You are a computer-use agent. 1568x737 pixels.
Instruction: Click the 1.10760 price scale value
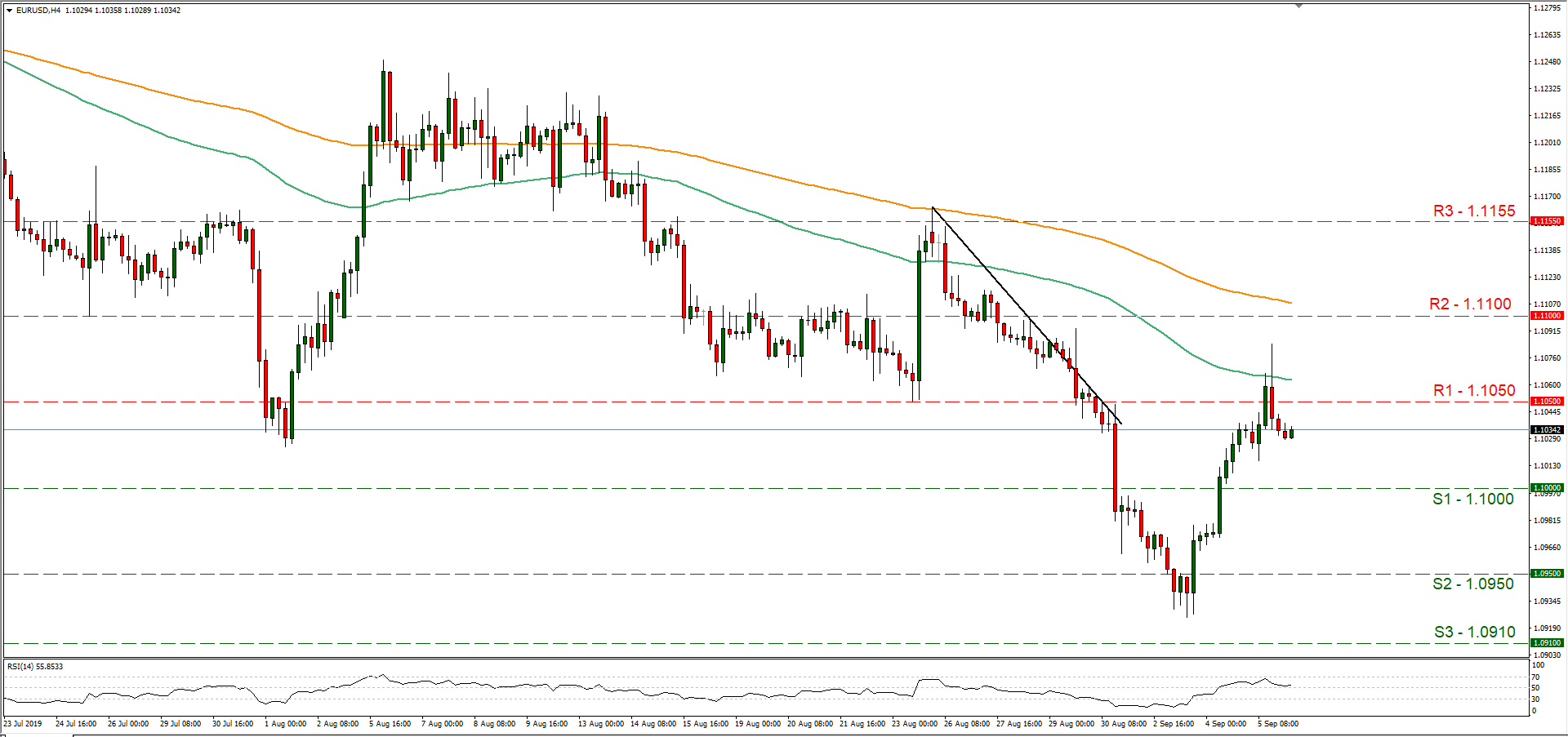[1548, 358]
